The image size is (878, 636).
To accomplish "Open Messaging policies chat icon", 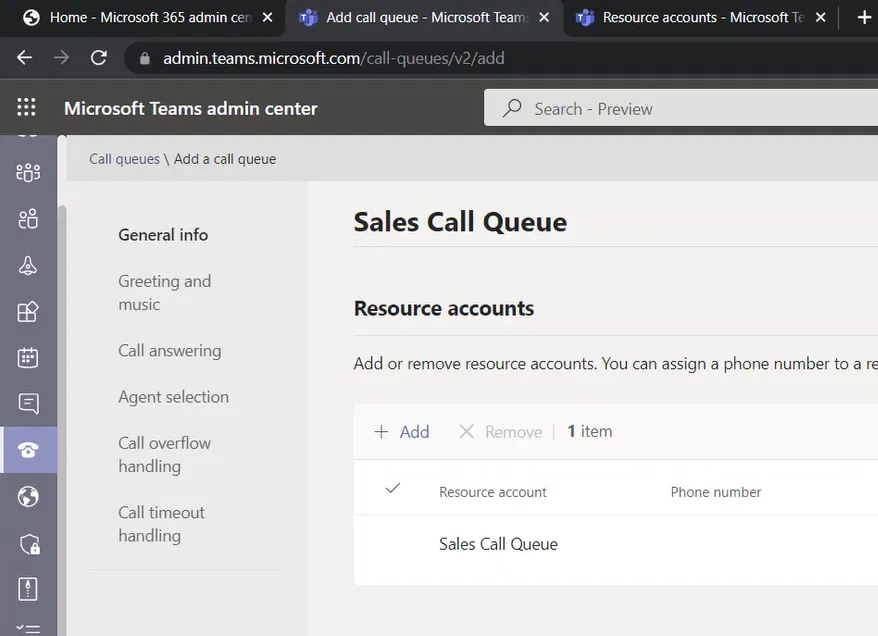I will [28, 403].
